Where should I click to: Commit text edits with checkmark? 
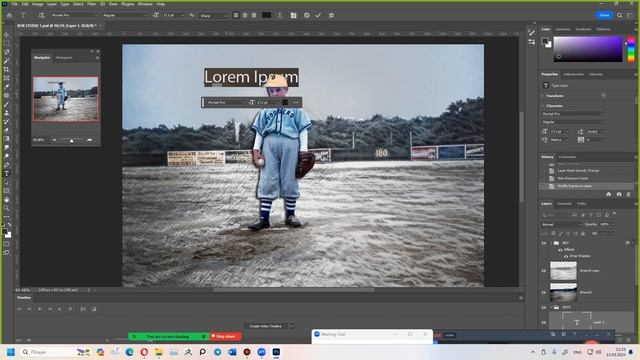318,16
